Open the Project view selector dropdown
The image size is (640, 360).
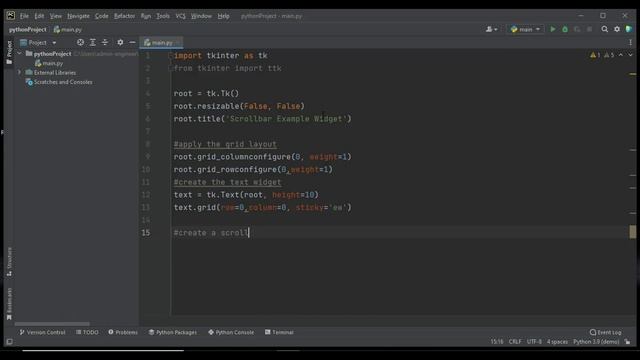[x=38, y=42]
